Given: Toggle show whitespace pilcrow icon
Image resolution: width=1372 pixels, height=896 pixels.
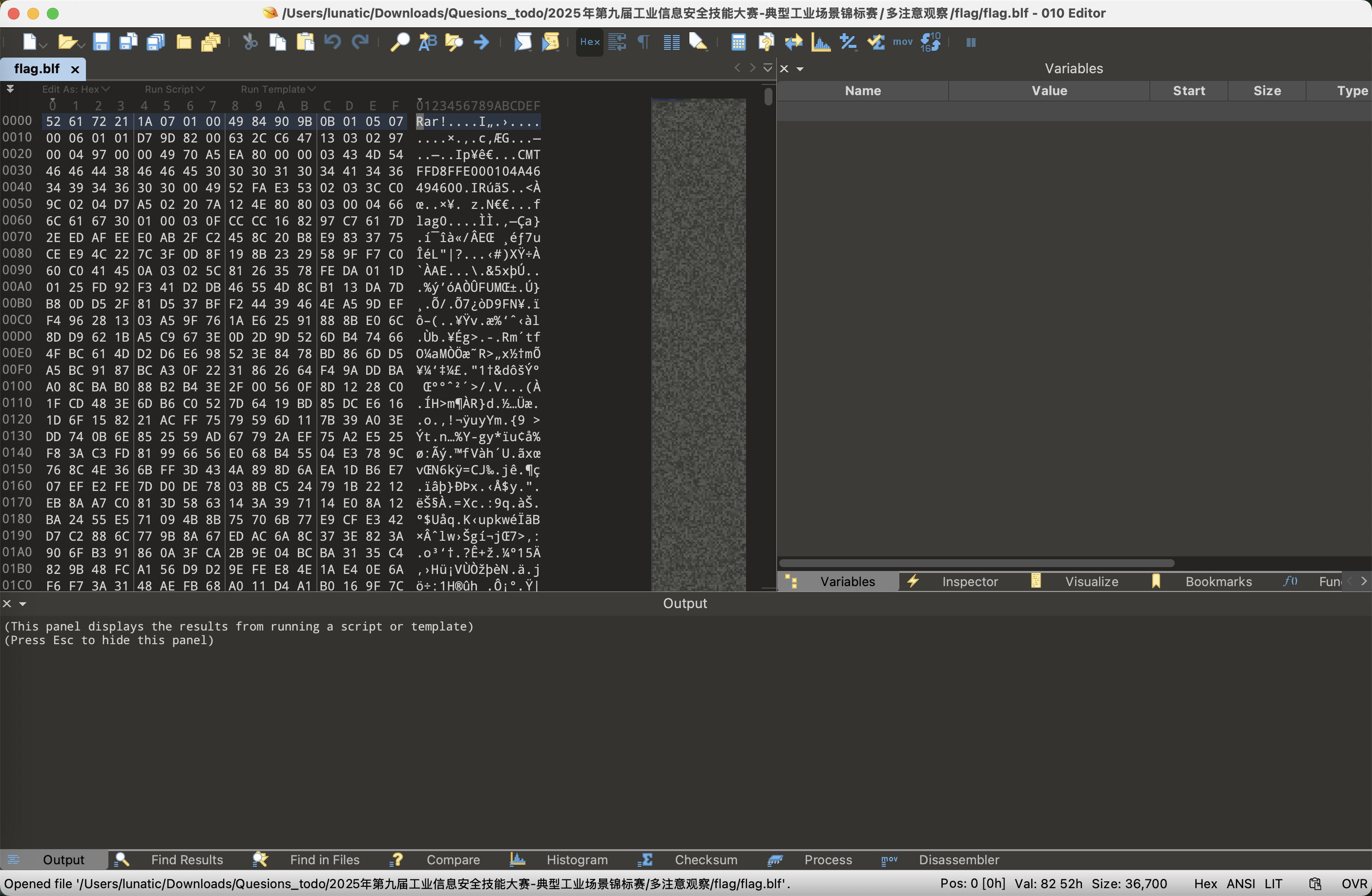Looking at the screenshot, I should click(644, 41).
